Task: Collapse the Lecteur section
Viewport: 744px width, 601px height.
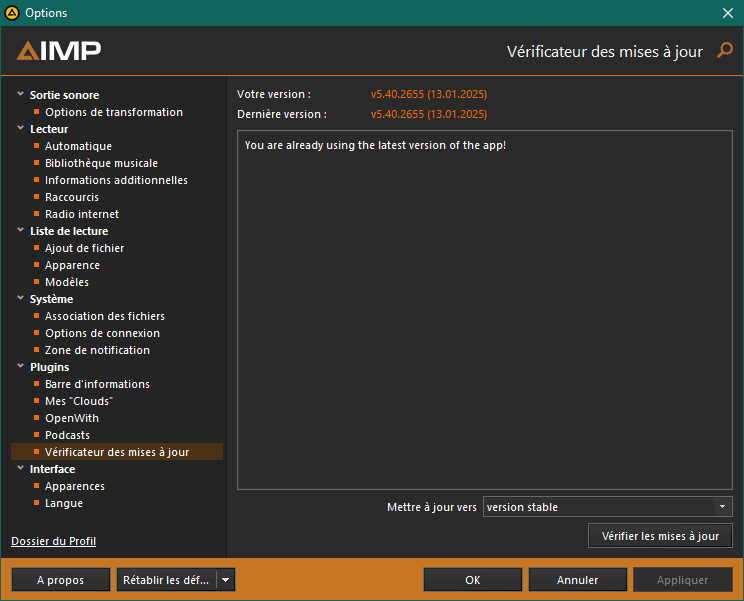Action: click(20, 128)
